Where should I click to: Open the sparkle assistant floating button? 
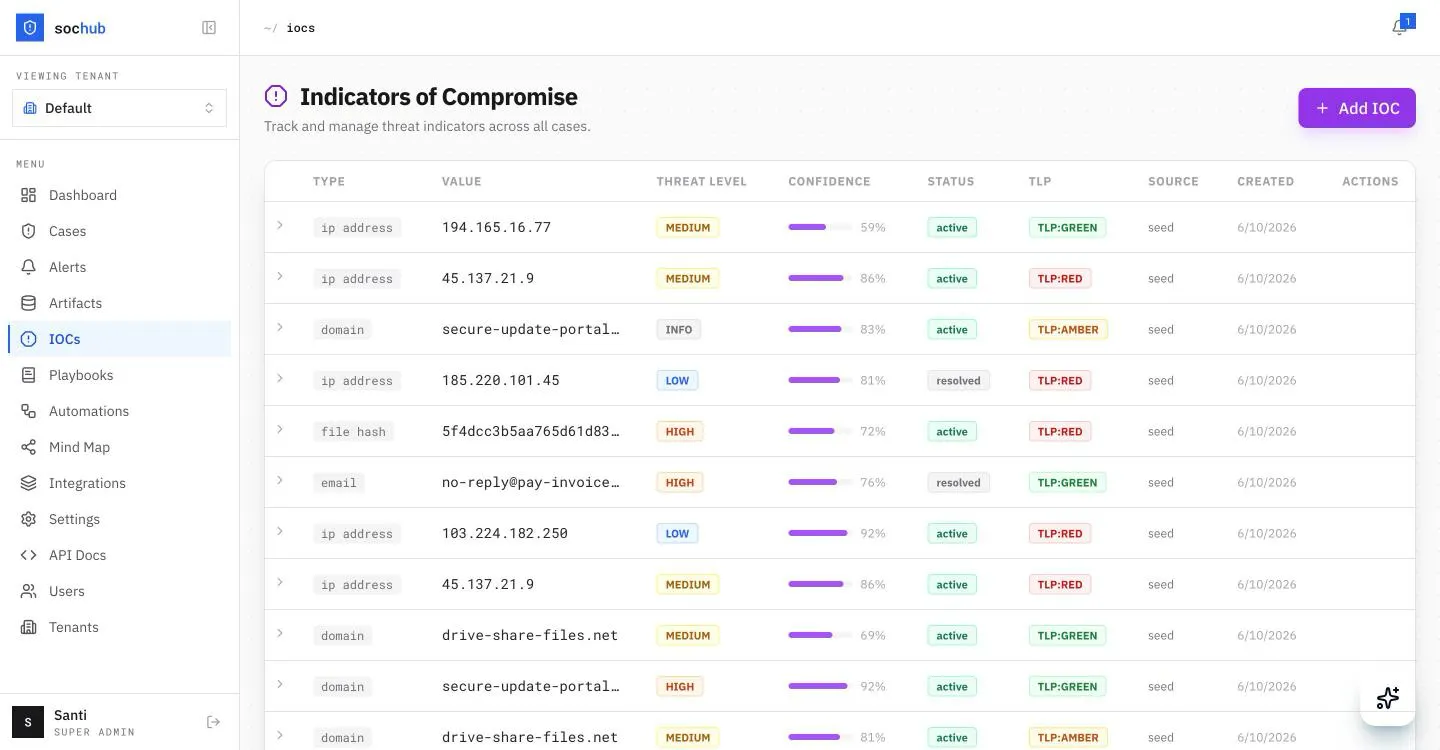click(x=1387, y=698)
